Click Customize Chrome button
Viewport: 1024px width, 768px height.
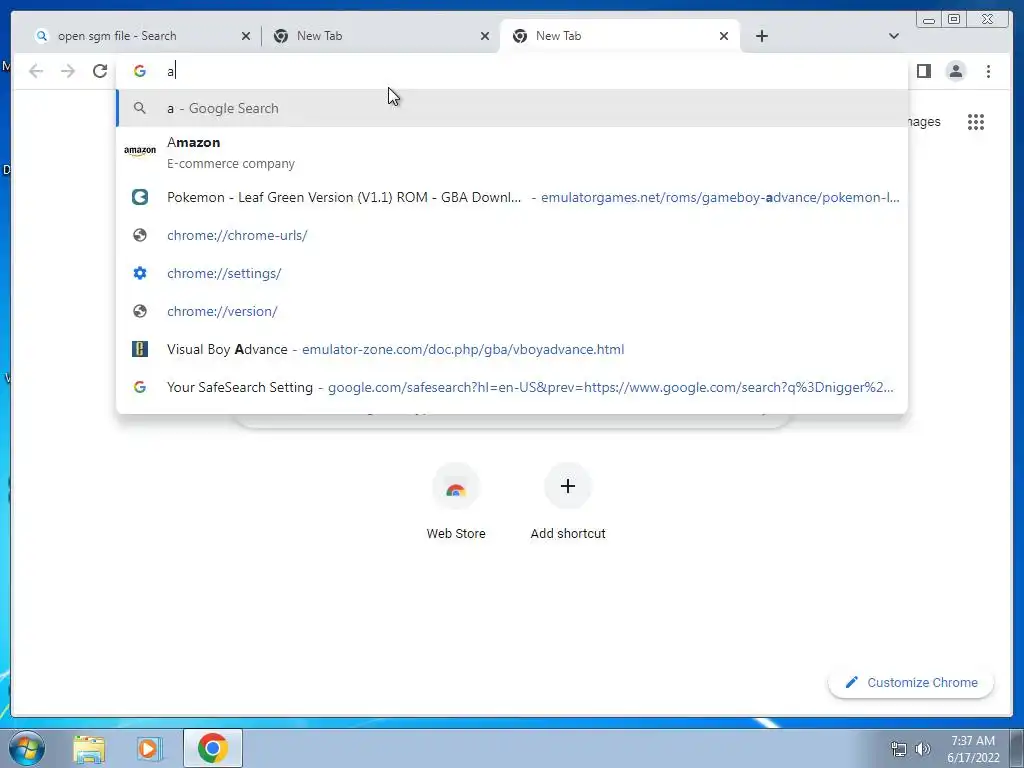(x=911, y=682)
